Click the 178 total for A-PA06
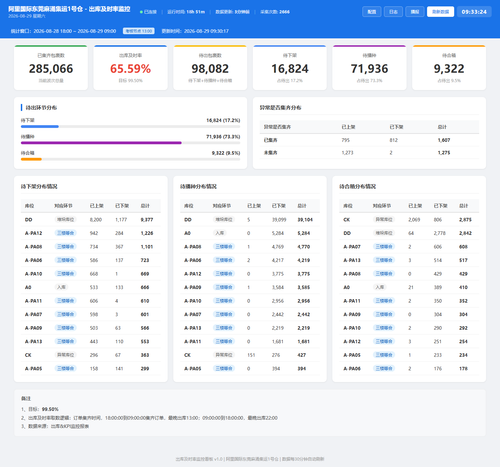This screenshot has height=467, width=500. (463, 369)
